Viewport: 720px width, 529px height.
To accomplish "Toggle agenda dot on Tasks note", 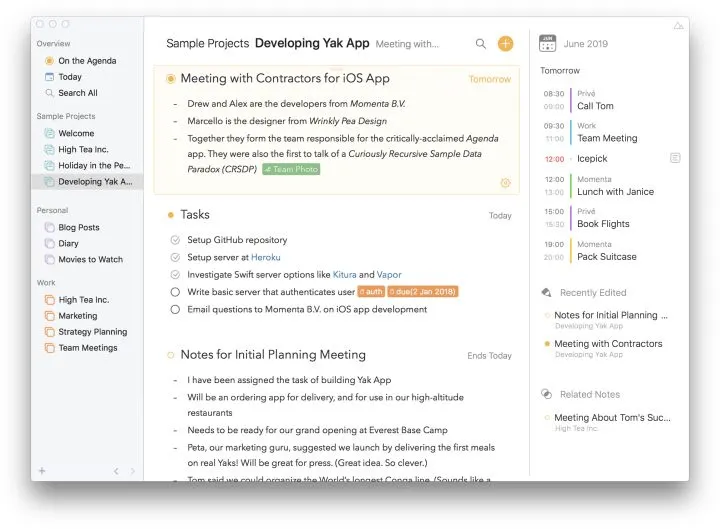I will coord(171,215).
